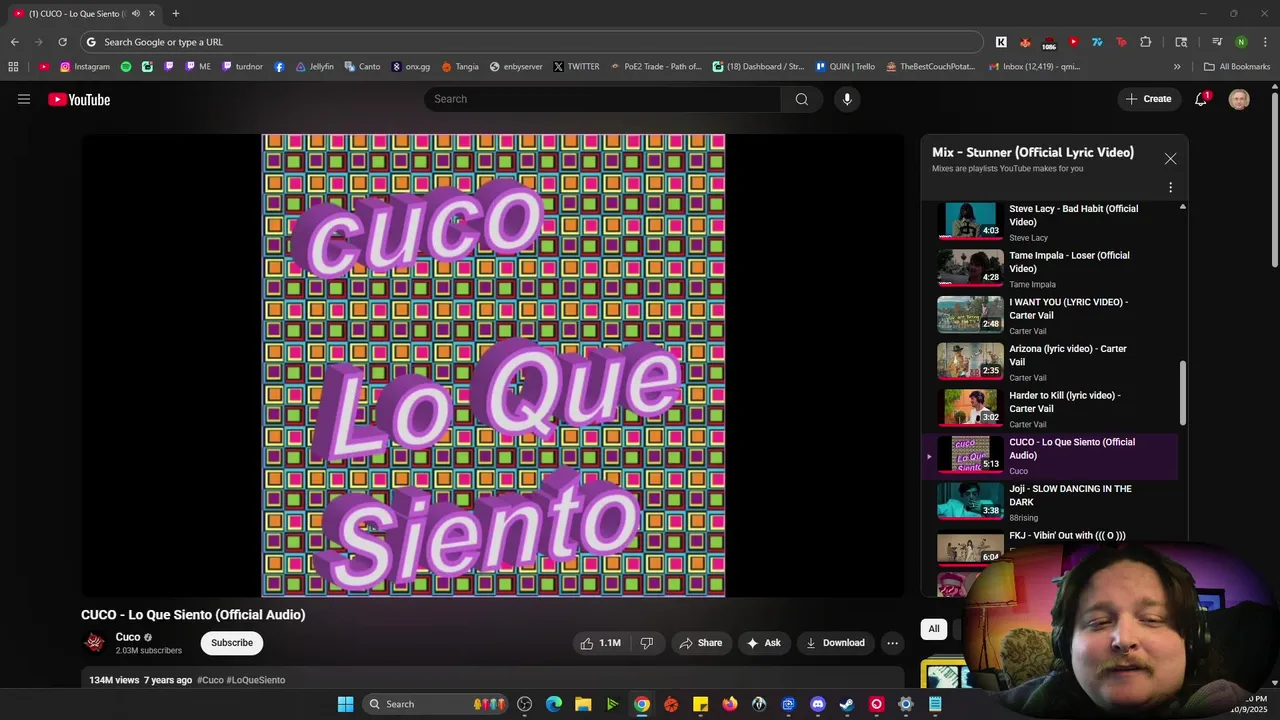Screen dimensions: 1280x720
Task: Expand the bookmarks overflow chevron
Action: pyautogui.click(x=1177, y=67)
